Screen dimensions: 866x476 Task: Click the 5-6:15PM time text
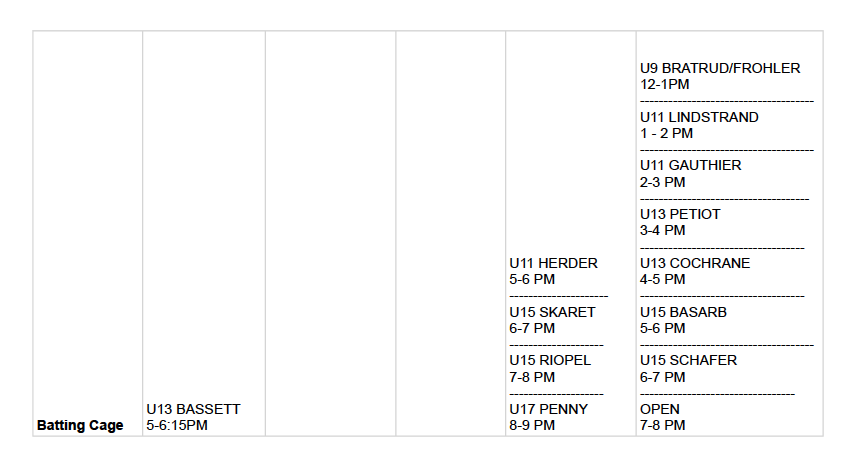point(177,425)
